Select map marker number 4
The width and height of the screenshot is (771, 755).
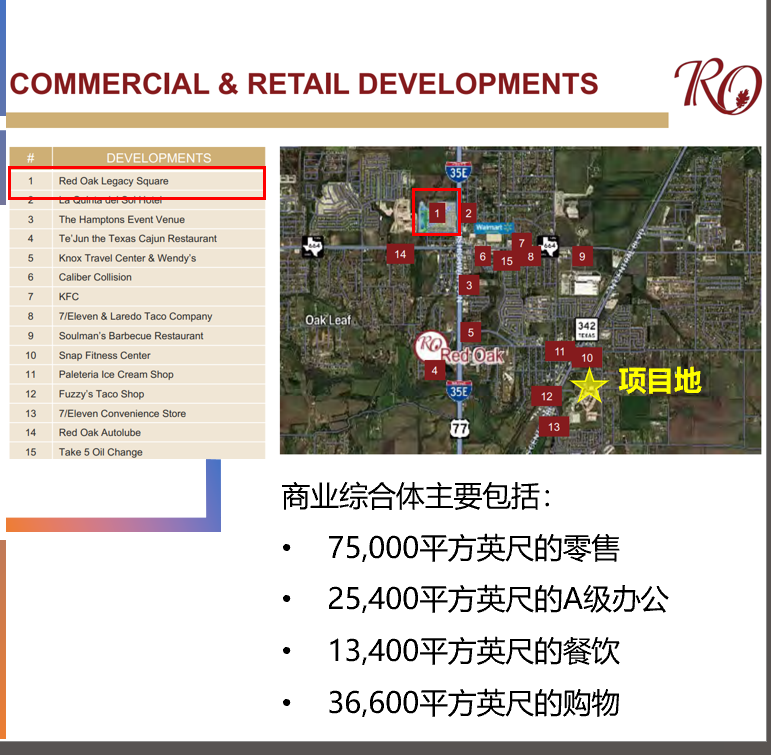tap(434, 370)
